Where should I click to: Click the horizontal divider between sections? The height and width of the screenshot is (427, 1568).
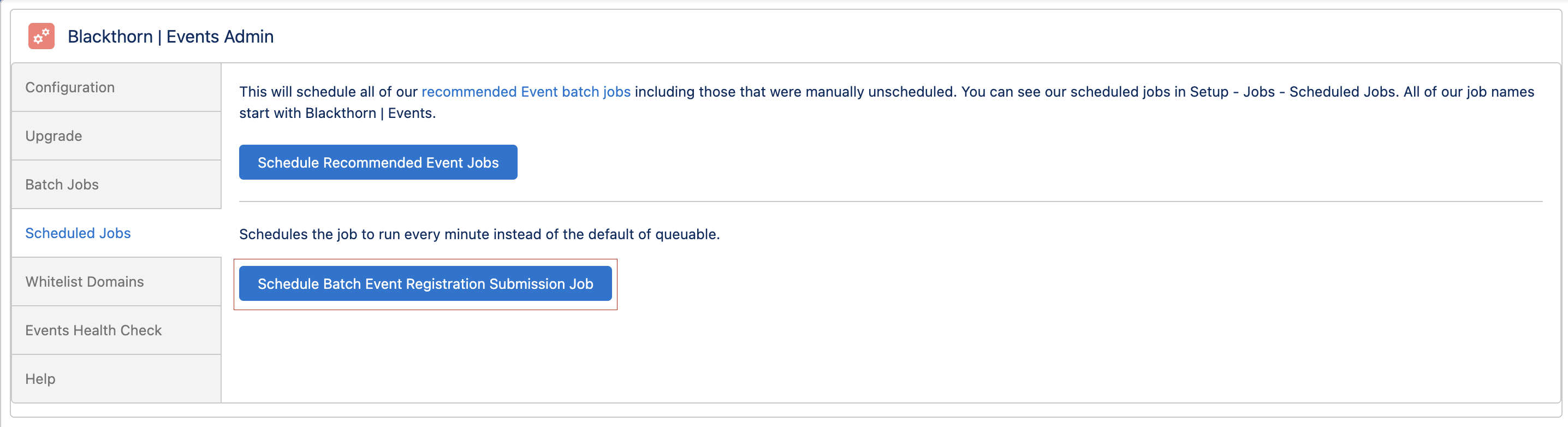890,201
